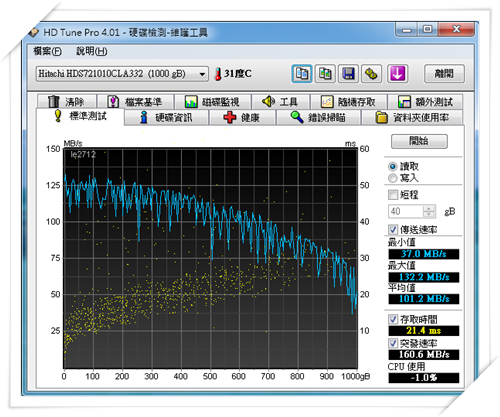Click the minimum value 37.0 MB/s
This screenshot has height=417, width=500.
pyautogui.click(x=424, y=254)
